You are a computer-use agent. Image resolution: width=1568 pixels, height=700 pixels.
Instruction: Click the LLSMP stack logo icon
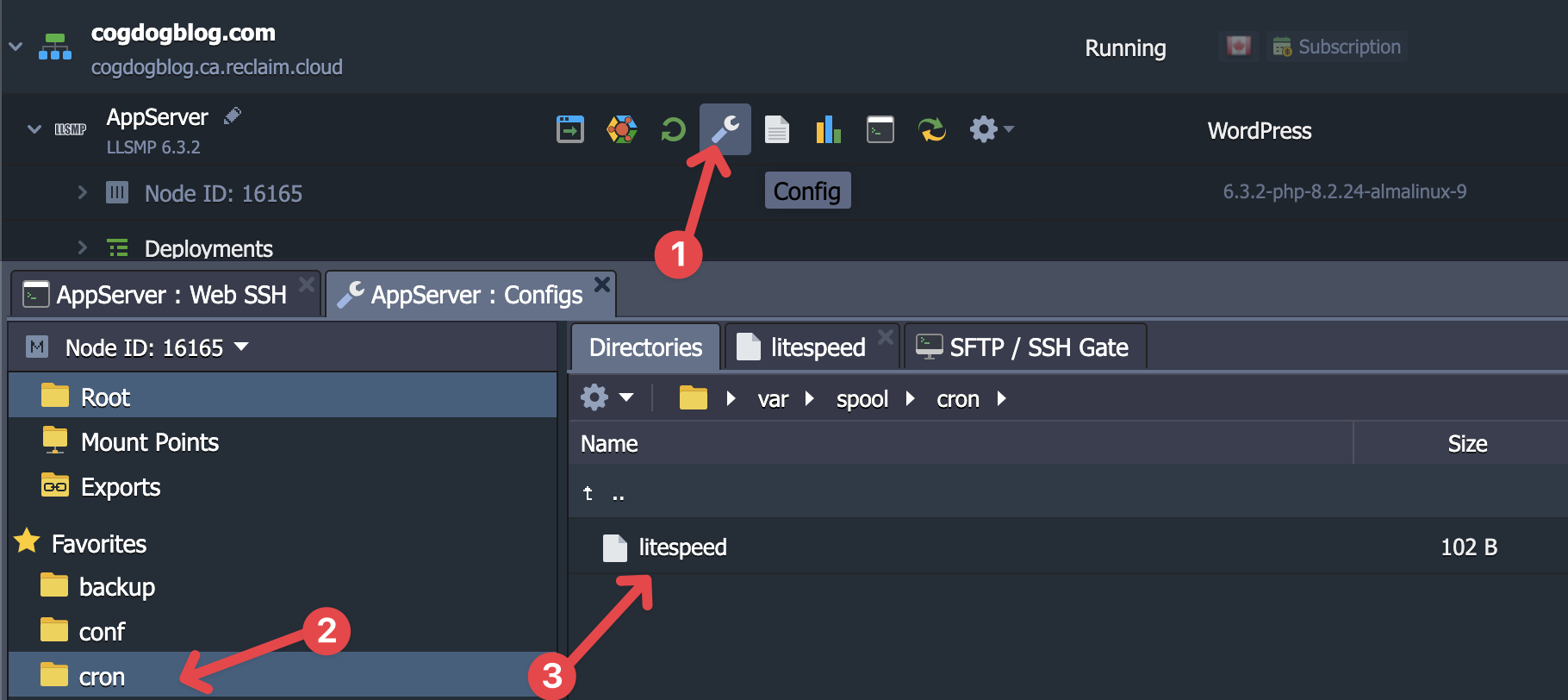coord(71,129)
